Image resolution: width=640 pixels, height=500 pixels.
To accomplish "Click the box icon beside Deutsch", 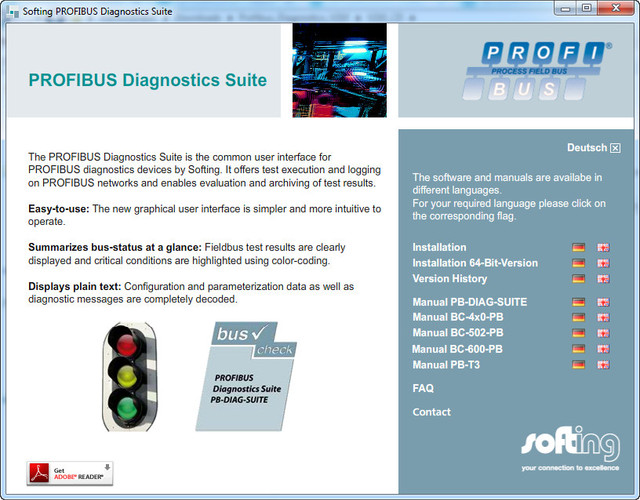I will click(x=615, y=148).
